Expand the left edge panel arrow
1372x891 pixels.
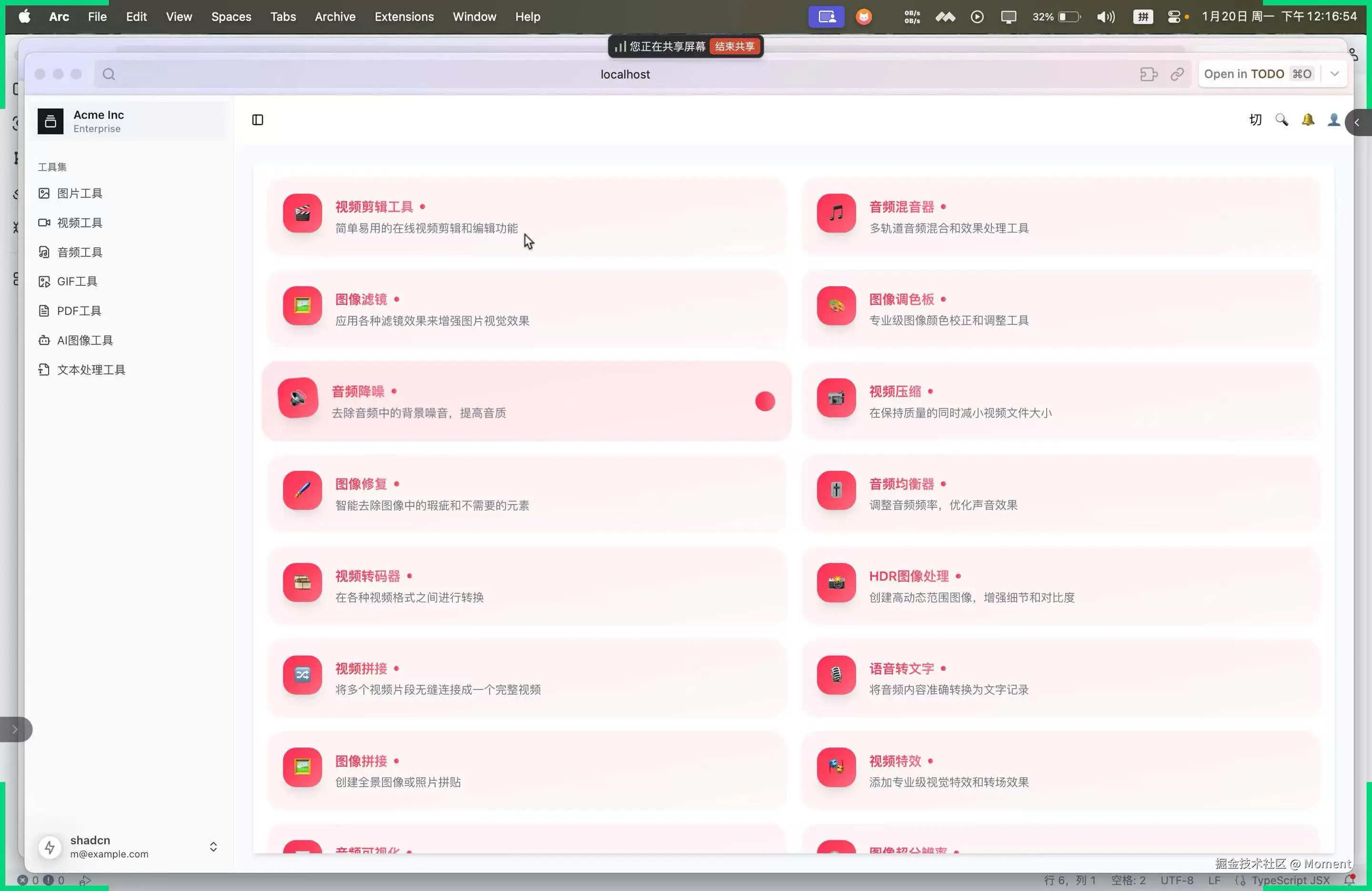[15, 729]
